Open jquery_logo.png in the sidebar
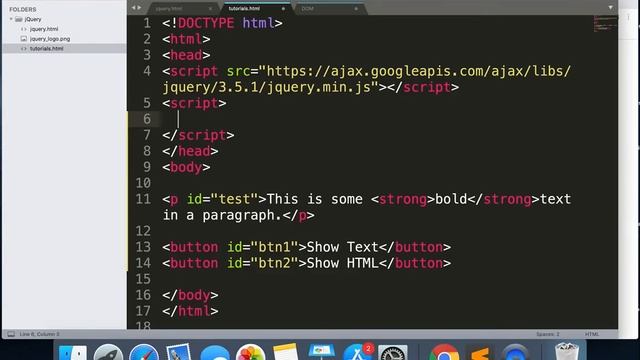The height and width of the screenshot is (360, 640). click(x=50, y=39)
